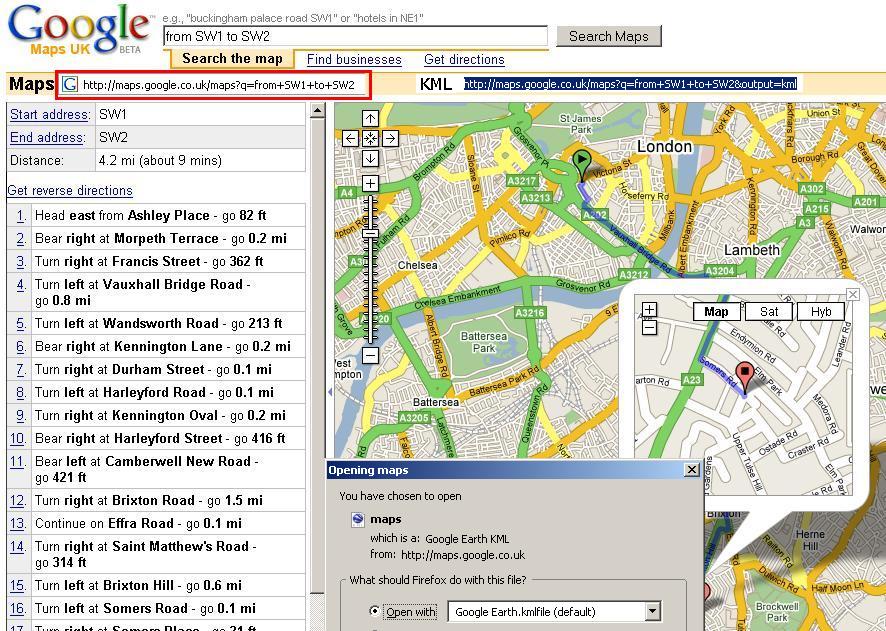Pan the map left with arrow
886x631 pixels.
(x=350, y=138)
